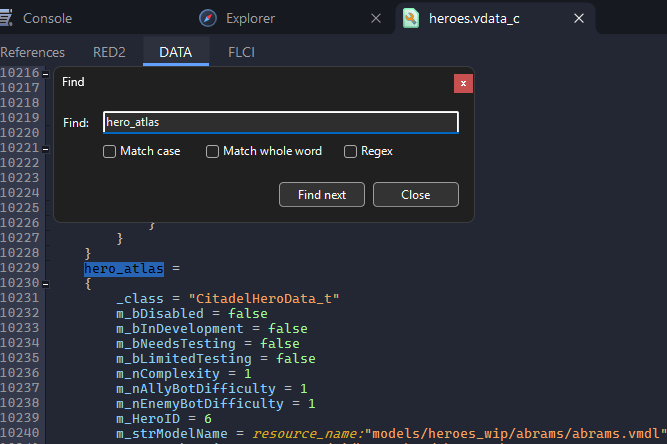Enable Match whole word option
Screen dimensions: 667x444
(x=212, y=151)
